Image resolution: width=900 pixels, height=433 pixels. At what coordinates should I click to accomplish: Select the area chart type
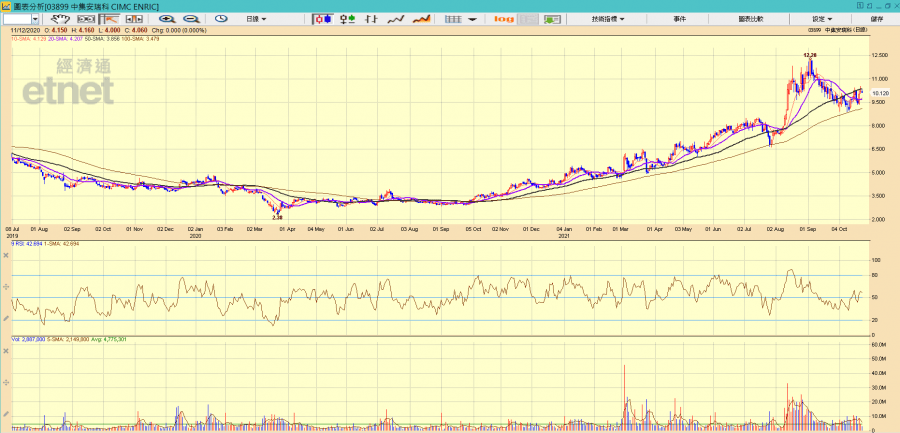(421, 19)
